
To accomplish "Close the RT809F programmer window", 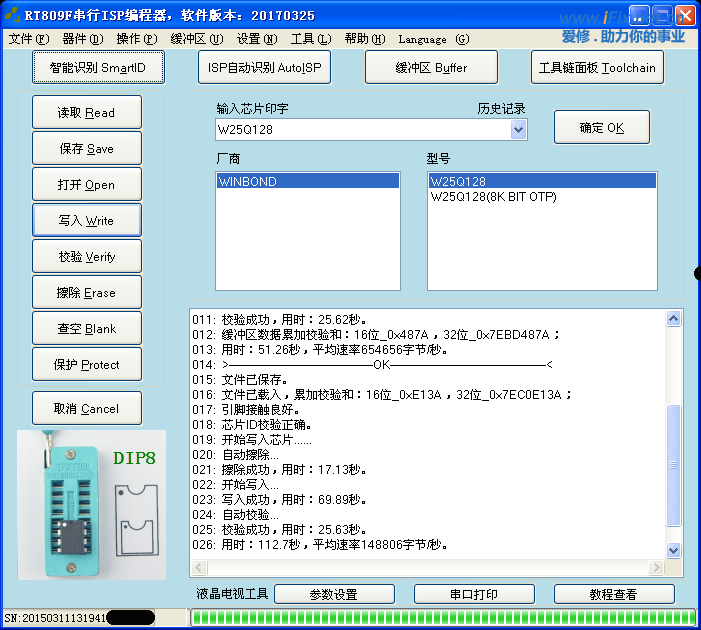I will pos(685,16).
